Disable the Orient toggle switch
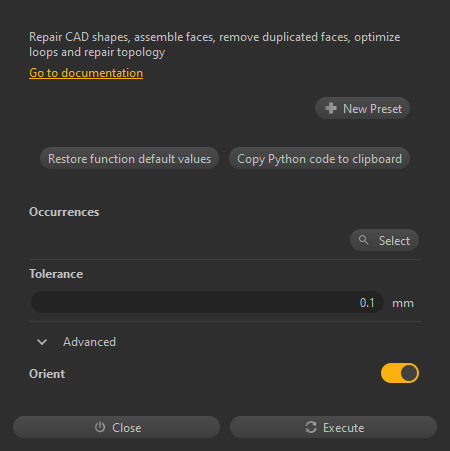The image size is (450, 451). pyautogui.click(x=400, y=373)
